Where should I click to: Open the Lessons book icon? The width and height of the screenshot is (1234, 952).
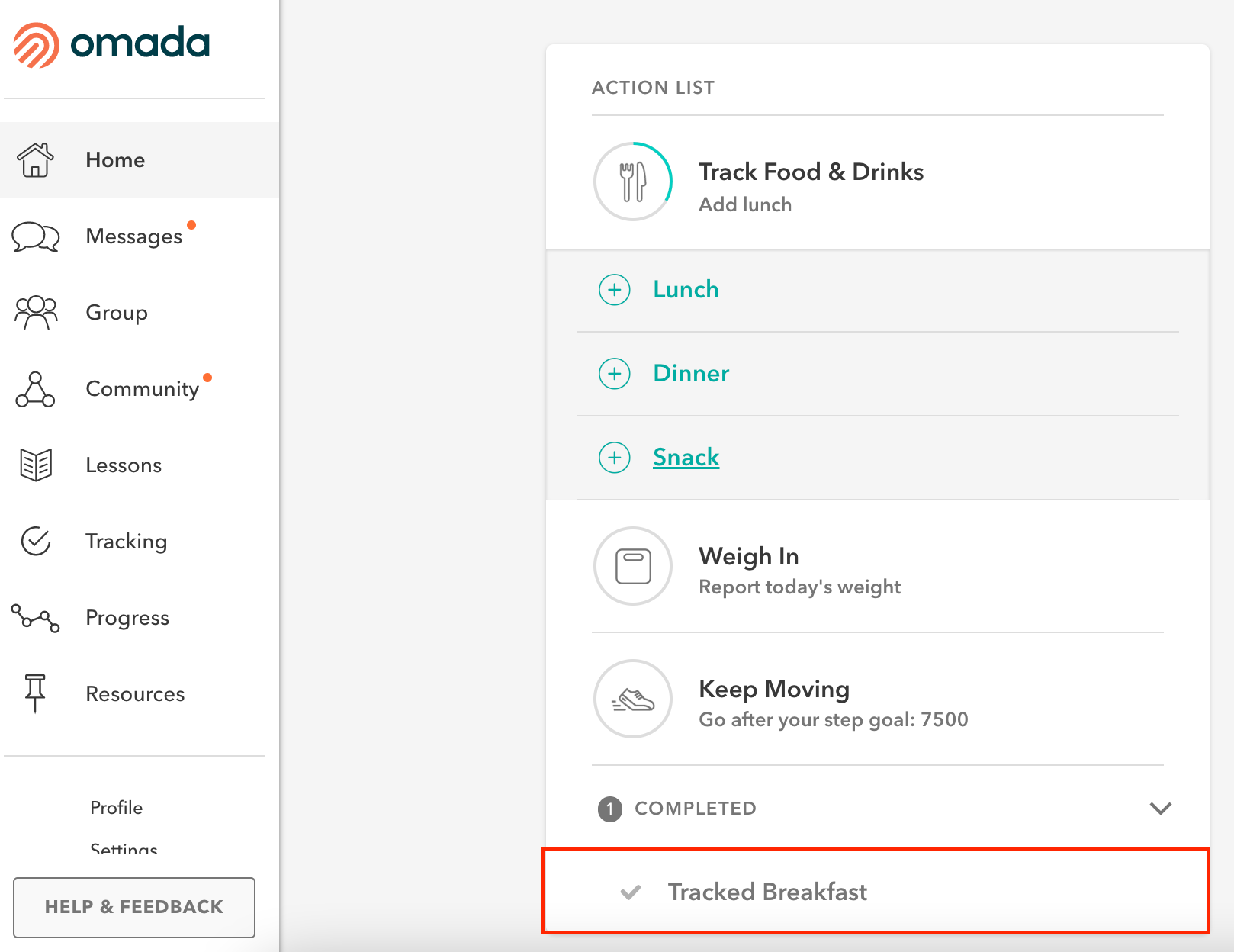tap(36, 465)
